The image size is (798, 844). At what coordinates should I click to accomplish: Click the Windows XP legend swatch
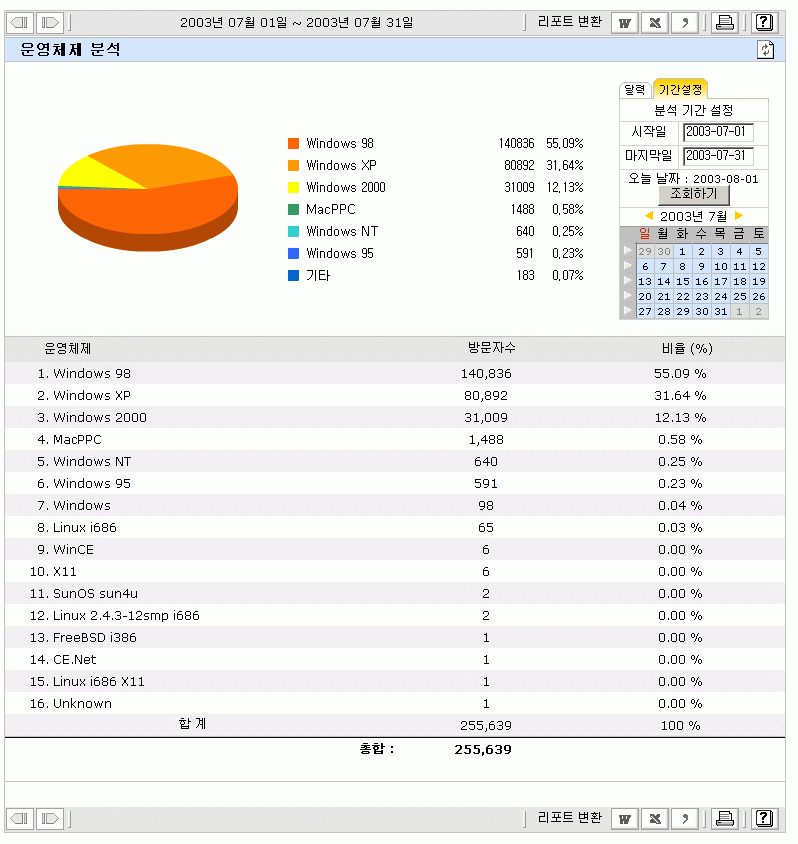point(293,165)
